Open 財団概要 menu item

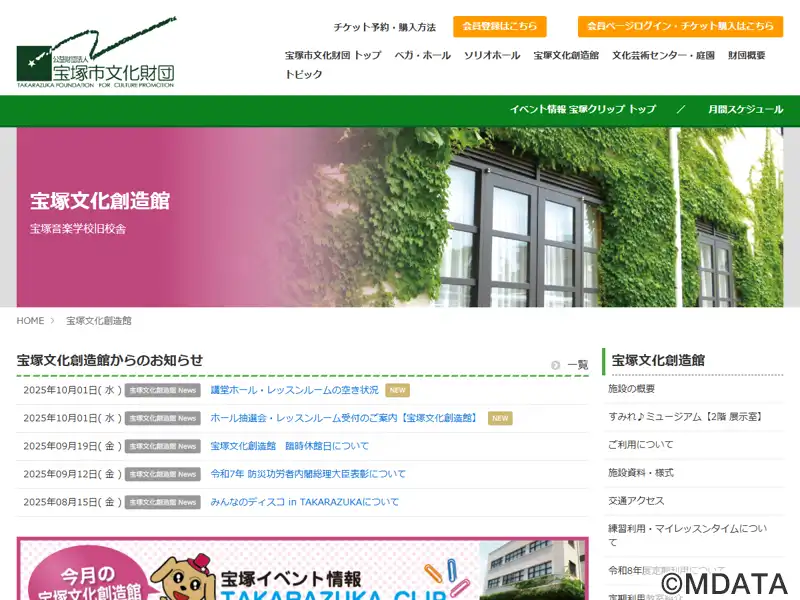746,55
